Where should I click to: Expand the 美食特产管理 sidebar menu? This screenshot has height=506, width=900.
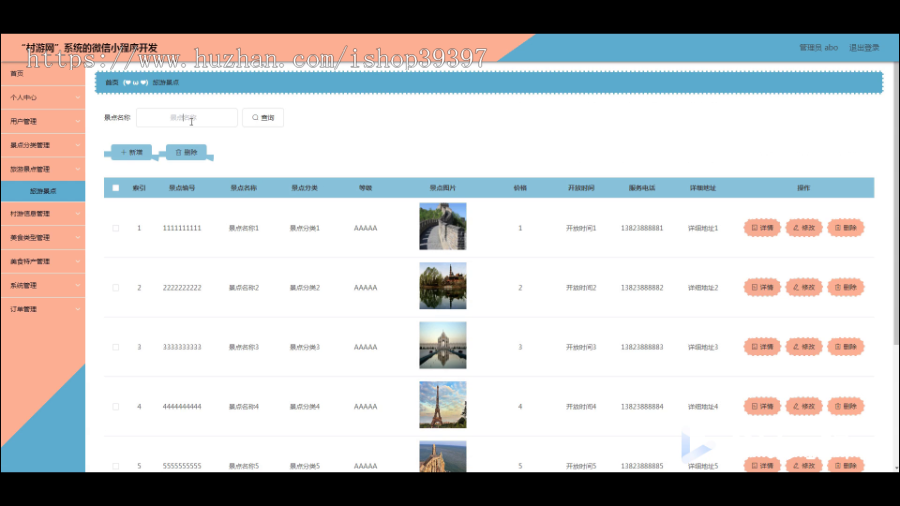click(x=43, y=262)
